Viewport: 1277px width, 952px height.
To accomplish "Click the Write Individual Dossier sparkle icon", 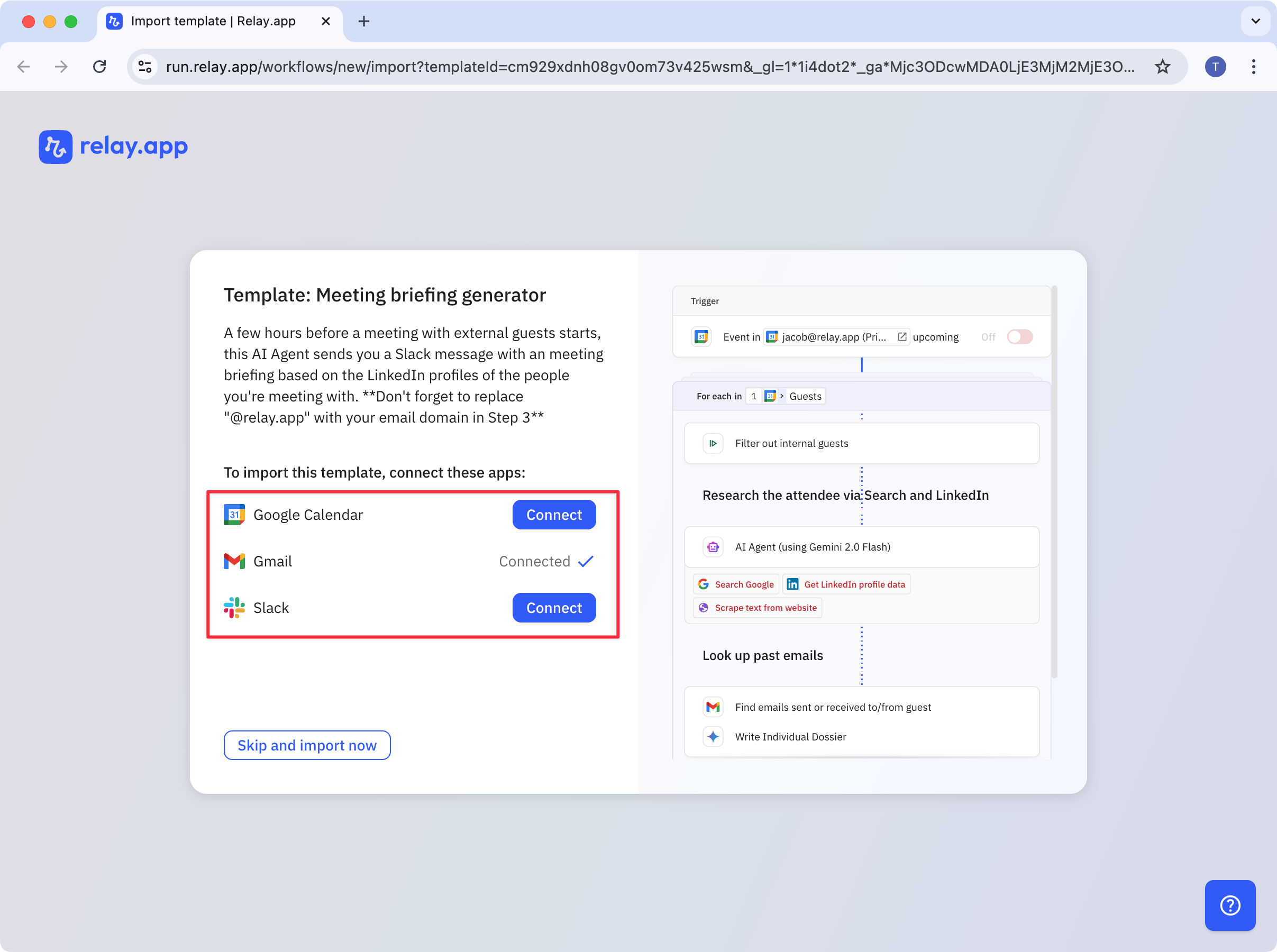I will (713, 736).
